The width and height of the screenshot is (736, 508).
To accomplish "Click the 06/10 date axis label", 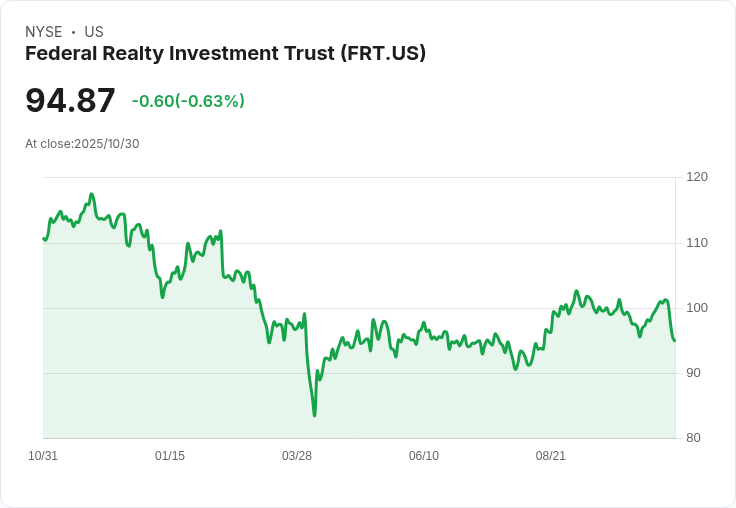I will coord(424,456).
